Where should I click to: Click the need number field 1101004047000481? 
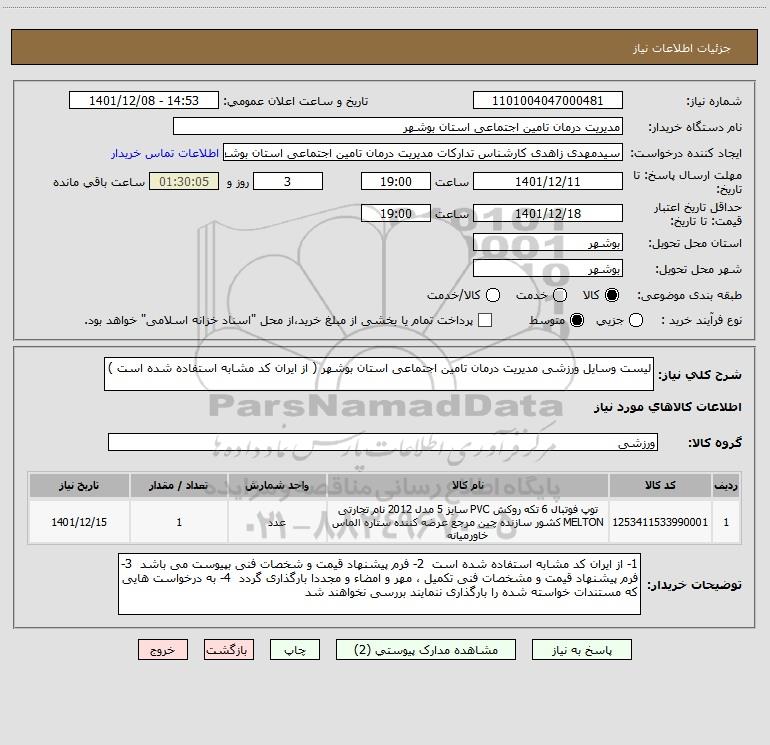pos(548,100)
